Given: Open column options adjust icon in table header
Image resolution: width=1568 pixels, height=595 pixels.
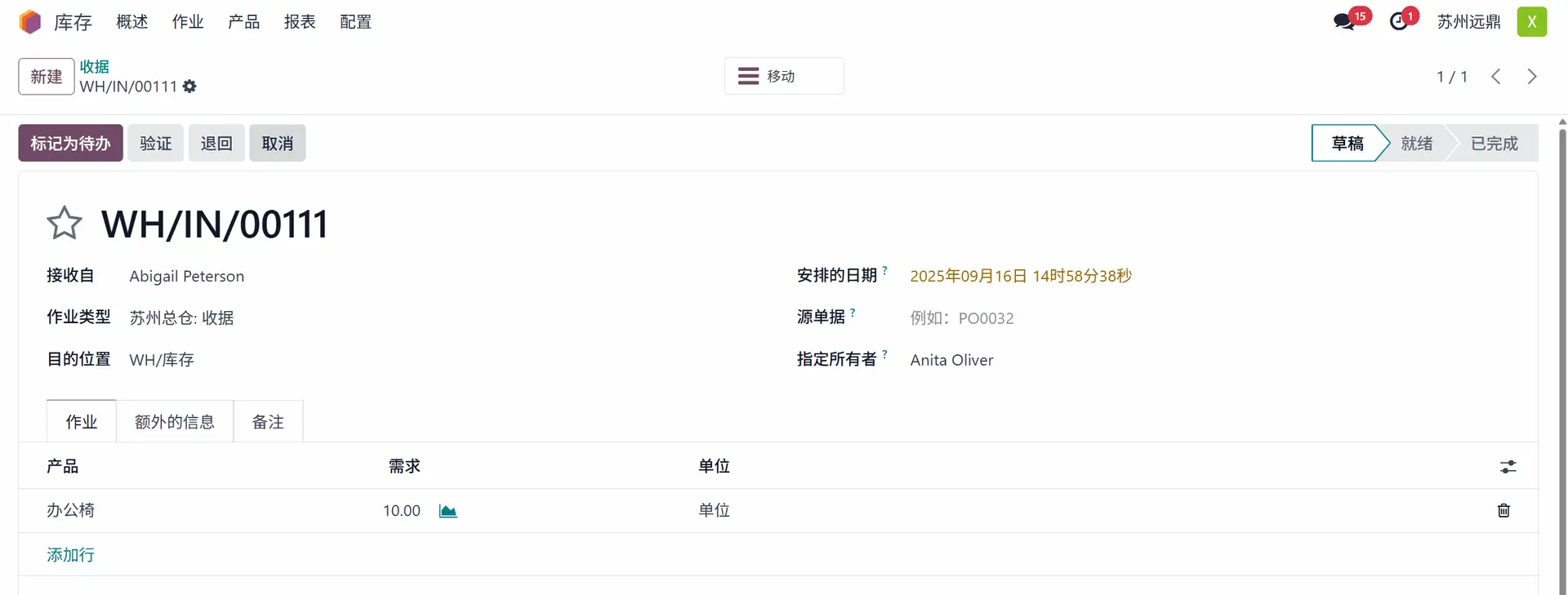Looking at the screenshot, I should click(x=1508, y=467).
